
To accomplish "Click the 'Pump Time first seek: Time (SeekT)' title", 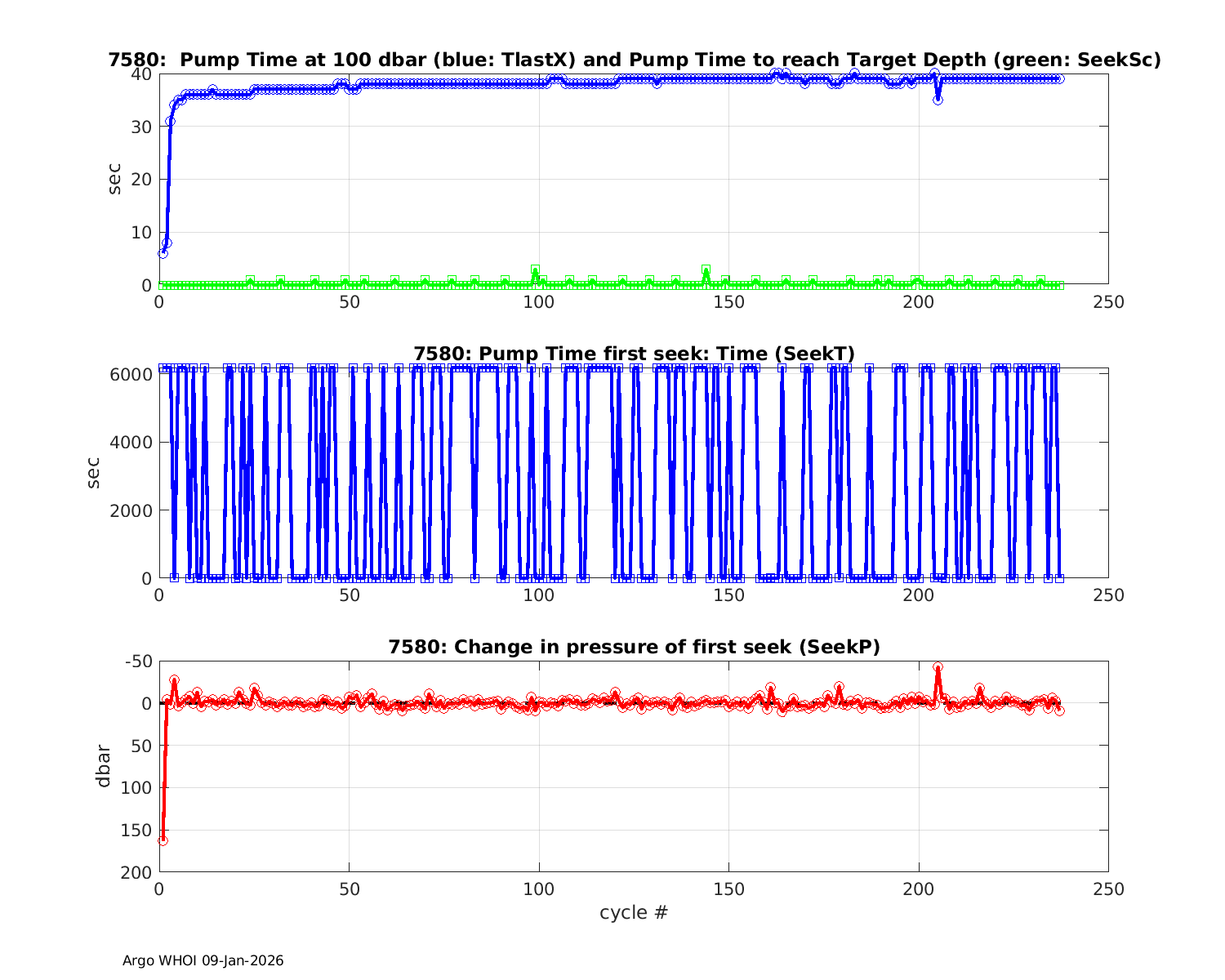I will point(634,354).
